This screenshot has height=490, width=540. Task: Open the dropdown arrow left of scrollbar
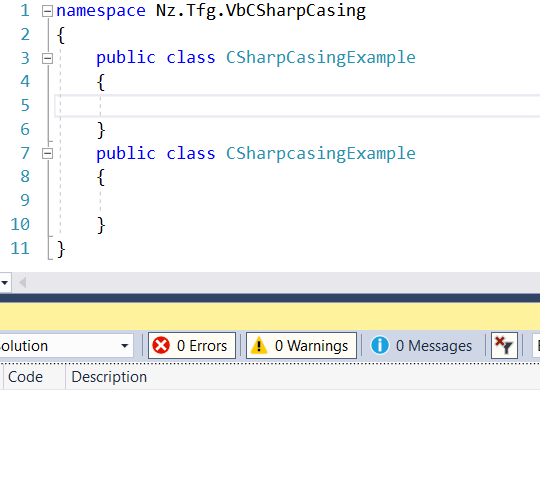[x=5, y=283]
